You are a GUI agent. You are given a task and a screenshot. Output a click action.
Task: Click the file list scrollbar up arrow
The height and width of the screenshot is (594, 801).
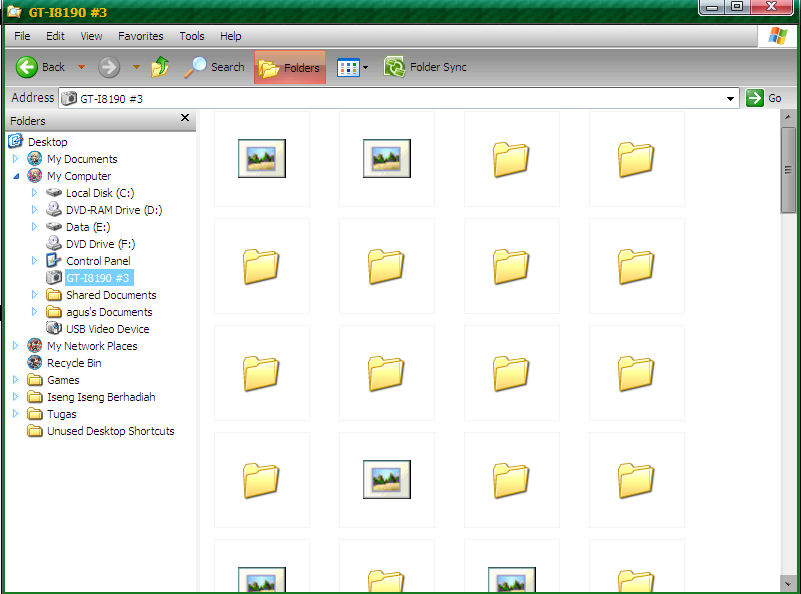click(x=788, y=117)
